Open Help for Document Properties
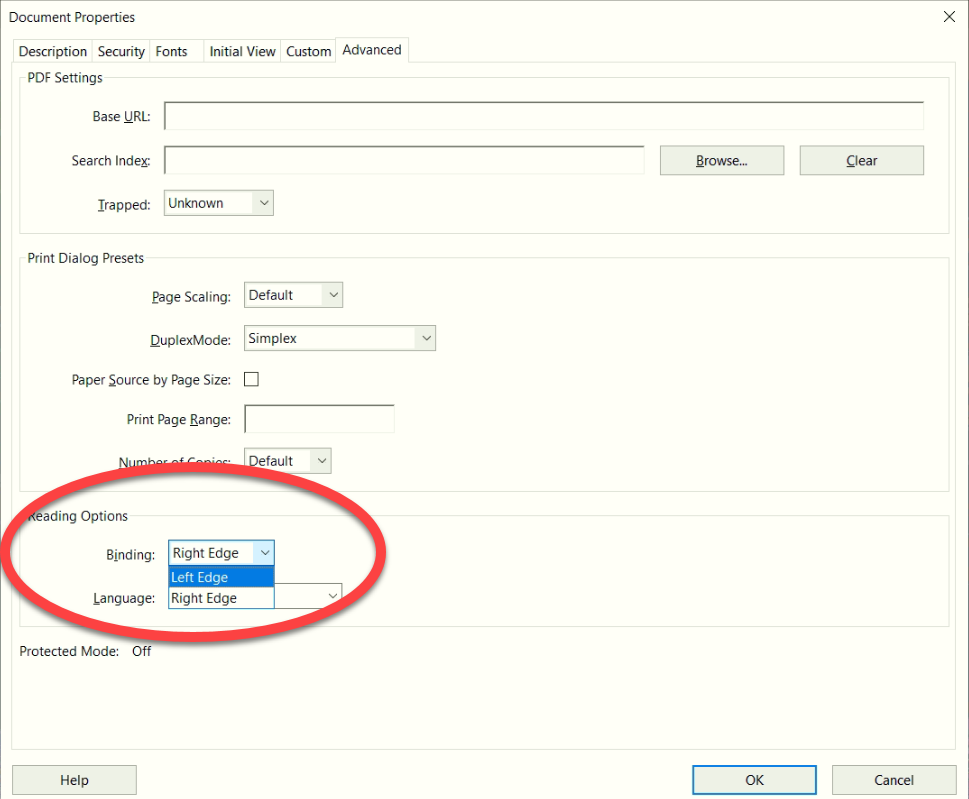This screenshot has width=969, height=799. pyautogui.click(x=74, y=780)
